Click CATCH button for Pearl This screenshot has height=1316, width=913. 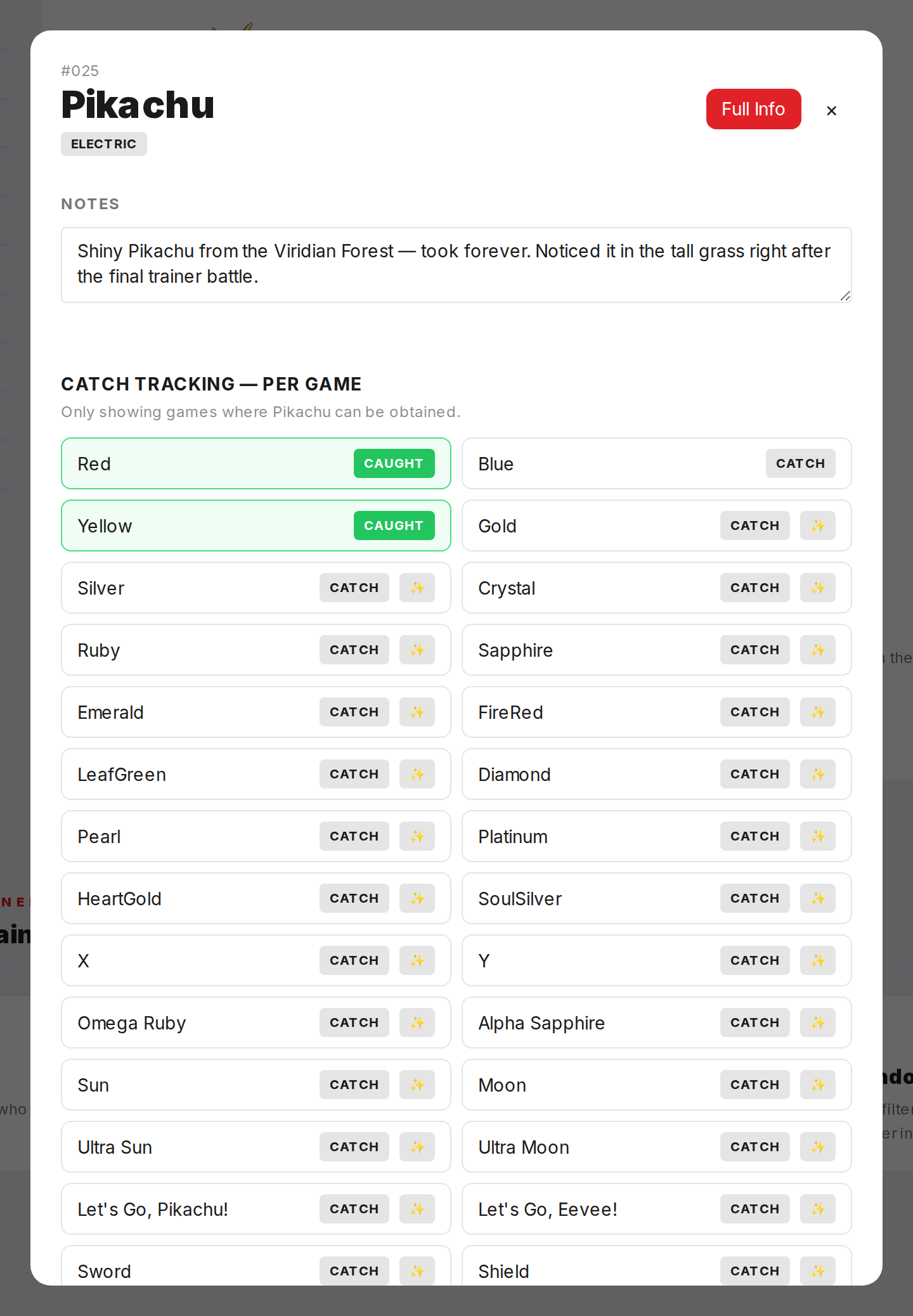pyautogui.click(x=354, y=836)
